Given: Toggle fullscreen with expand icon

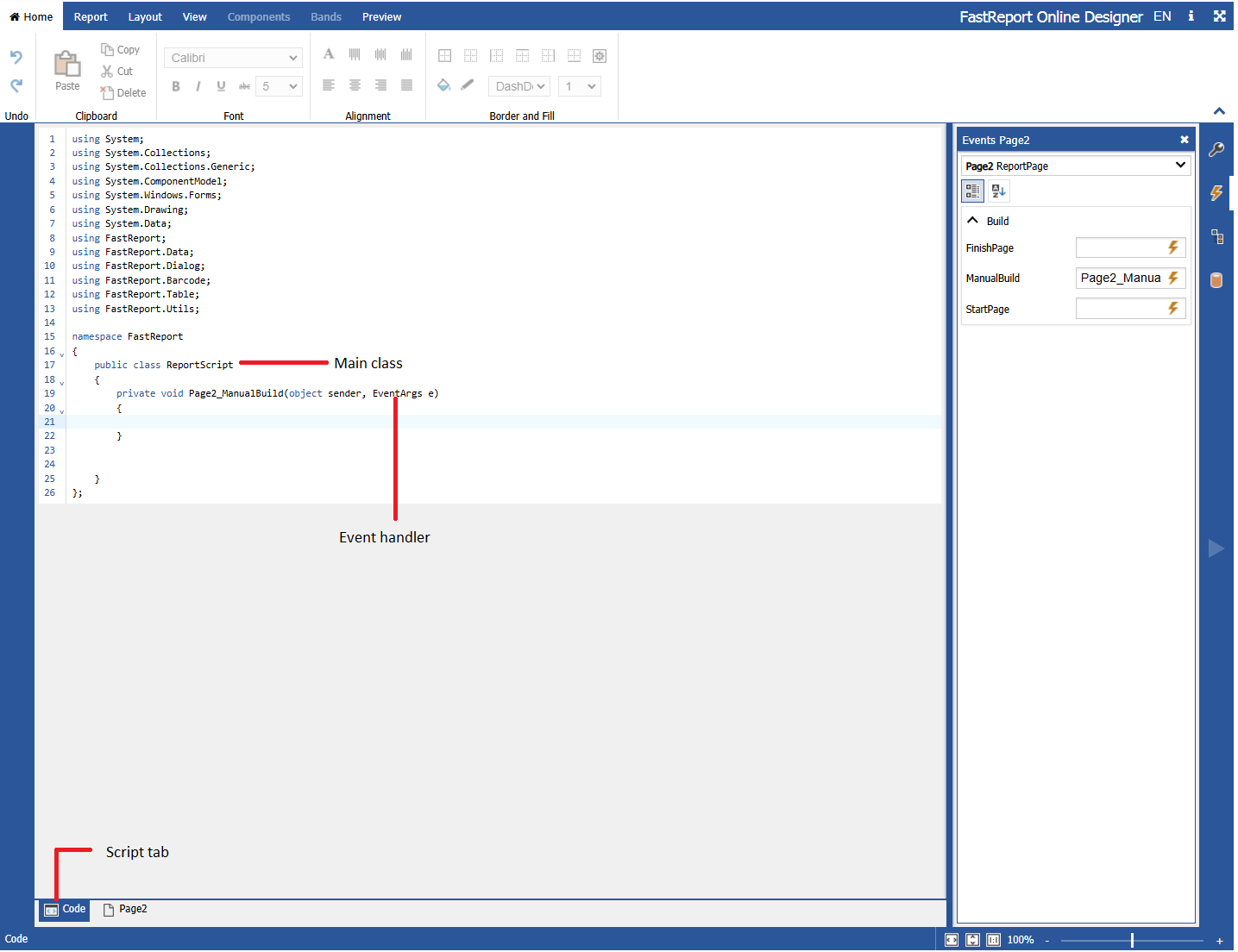Looking at the screenshot, I should (x=1219, y=16).
